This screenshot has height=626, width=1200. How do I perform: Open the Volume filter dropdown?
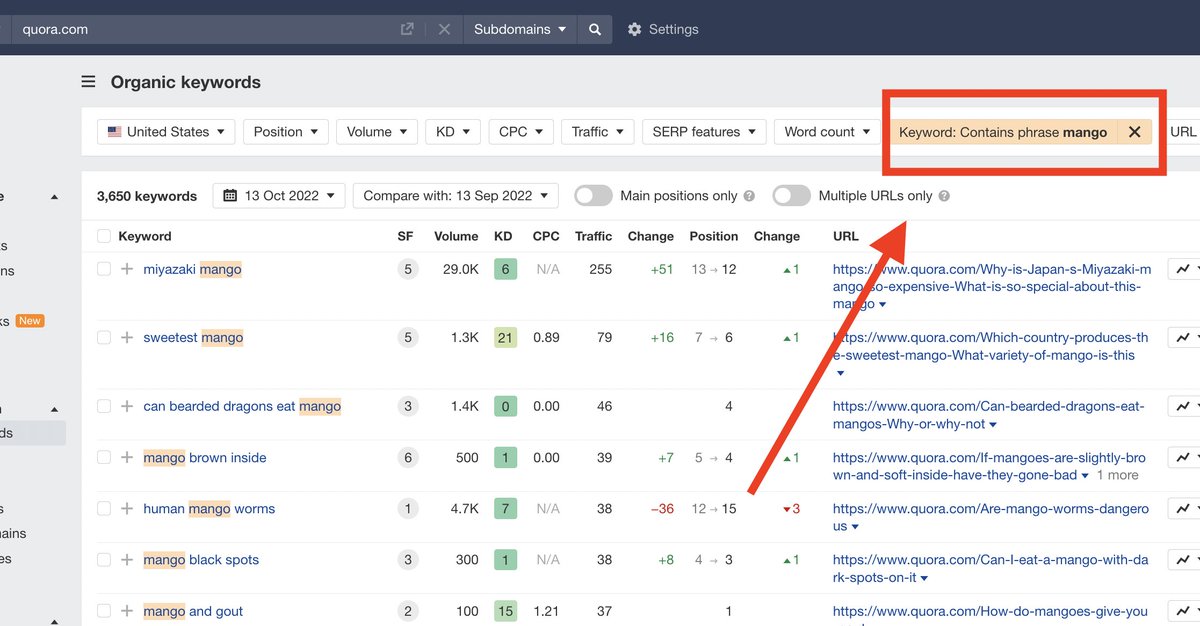[x=377, y=132]
